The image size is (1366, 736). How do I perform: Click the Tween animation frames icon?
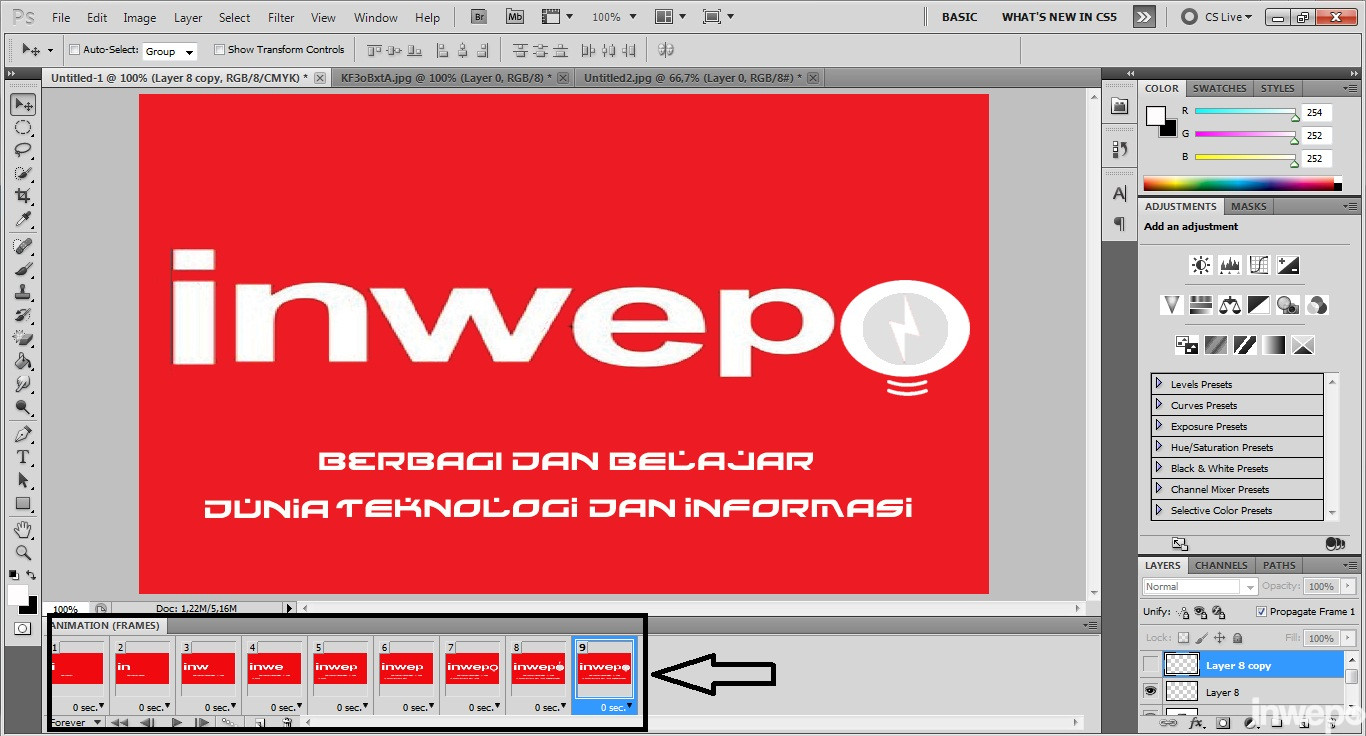click(231, 722)
